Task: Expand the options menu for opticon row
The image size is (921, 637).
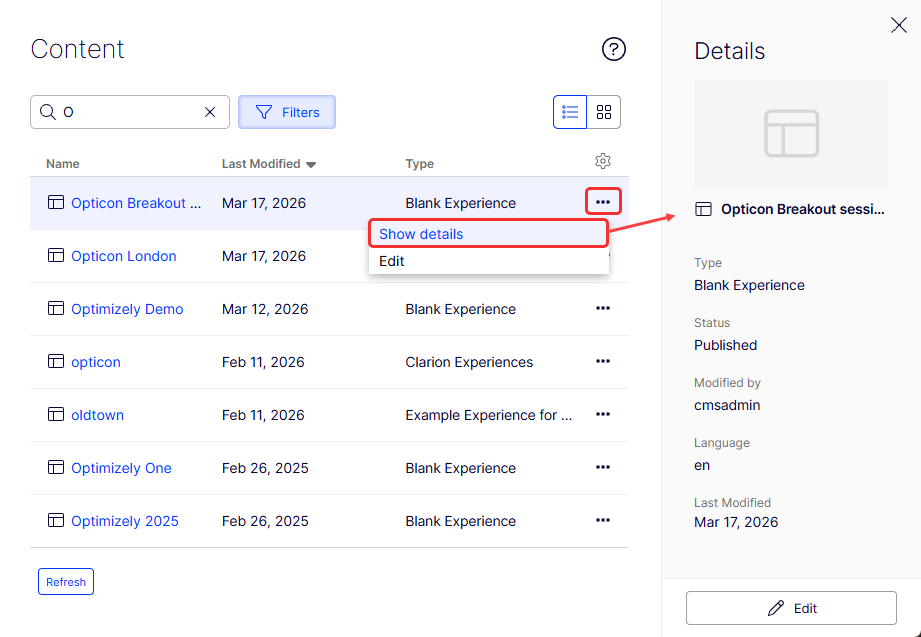Action: (x=603, y=361)
